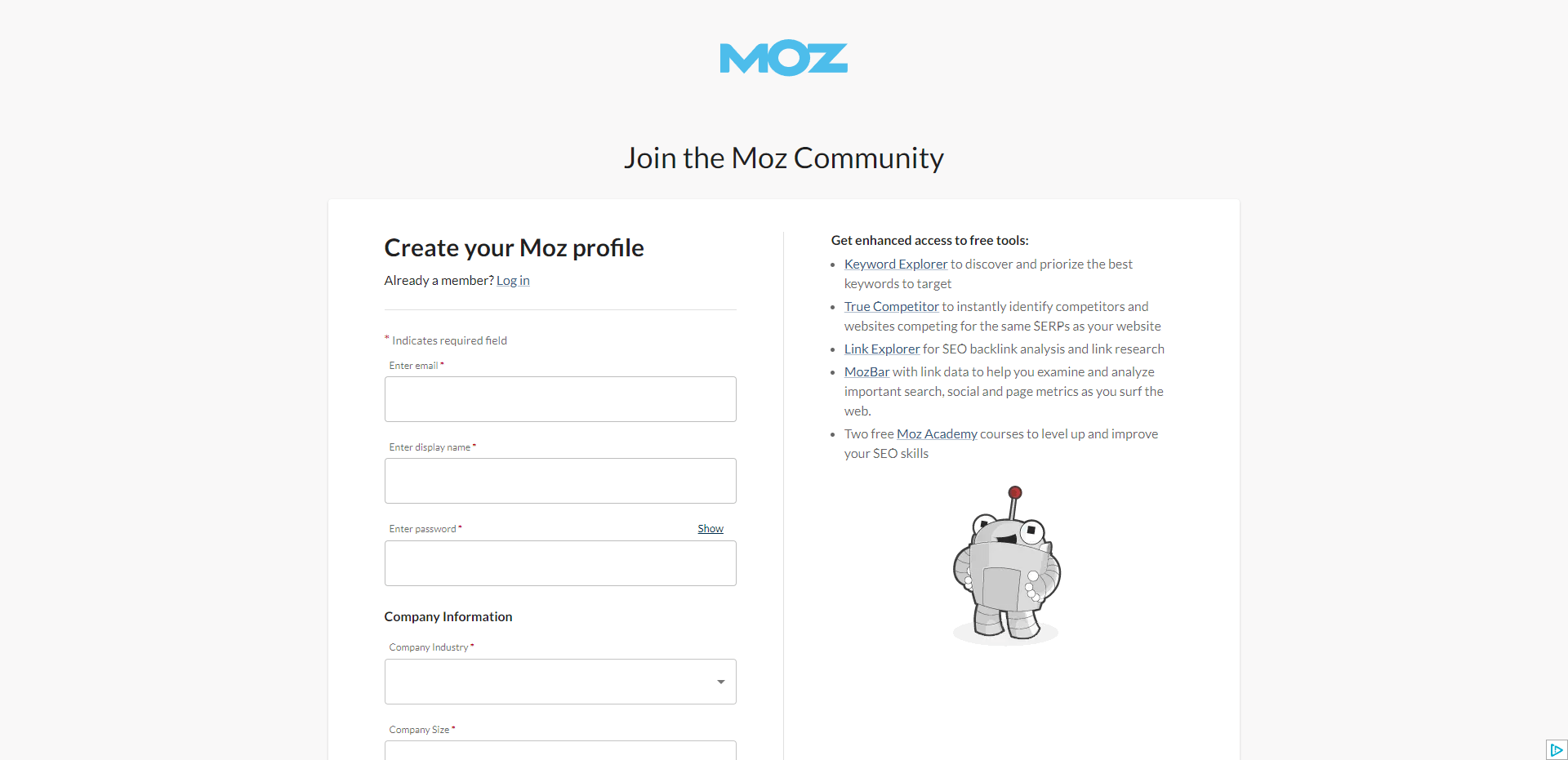Open the Log in link
Screen dimensions: 1568x760
point(513,280)
